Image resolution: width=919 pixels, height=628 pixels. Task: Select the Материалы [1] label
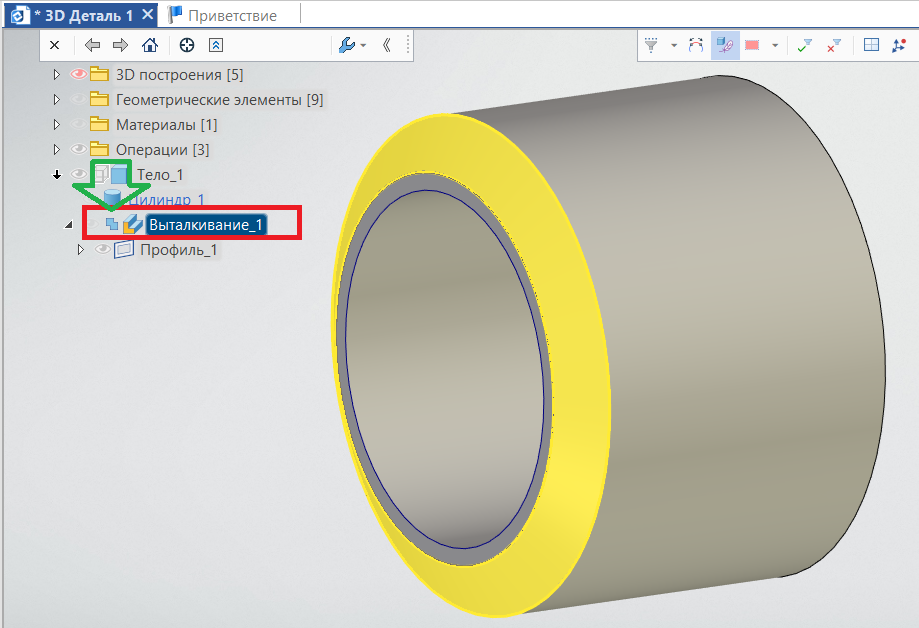166,125
